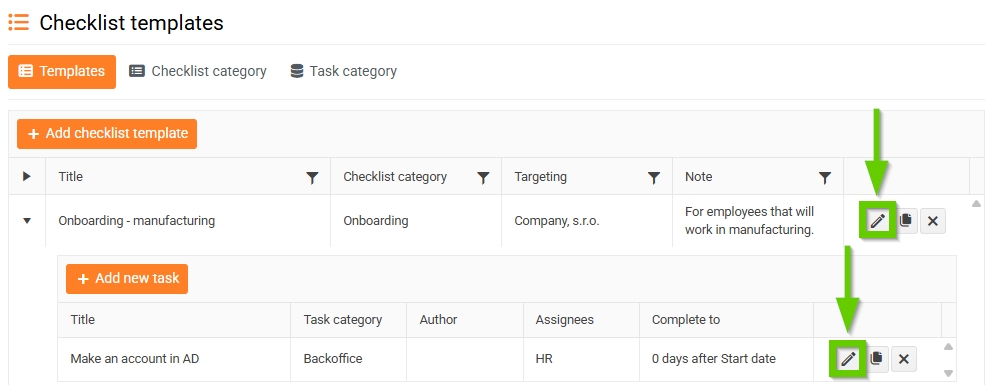
Task: Duplicate the Make an account in AD task
Action: [x=876, y=359]
